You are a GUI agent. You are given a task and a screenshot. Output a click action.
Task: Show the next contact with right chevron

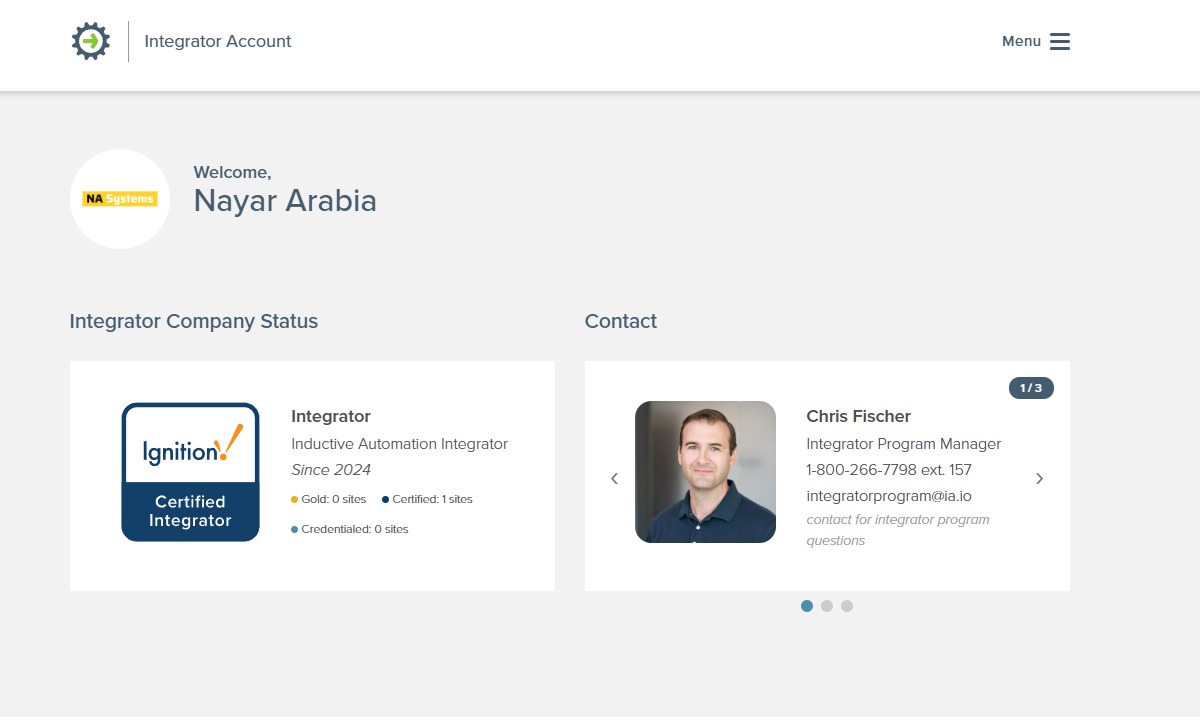coord(1039,479)
